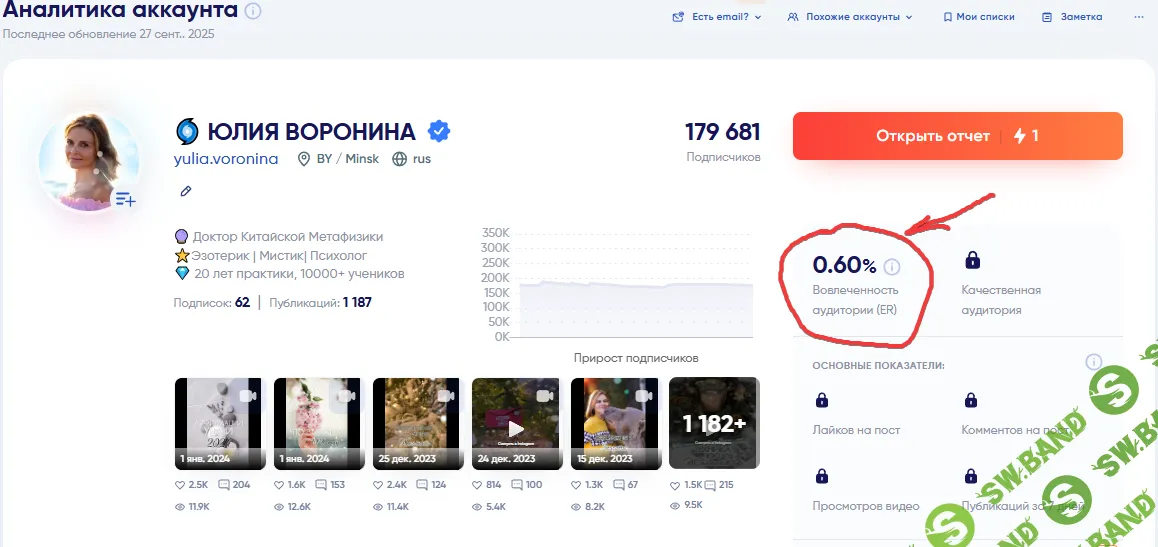Screen dimensions: 1158x547
Task: Expand the Похожие аккаунты dropdown
Action: (x=850, y=17)
